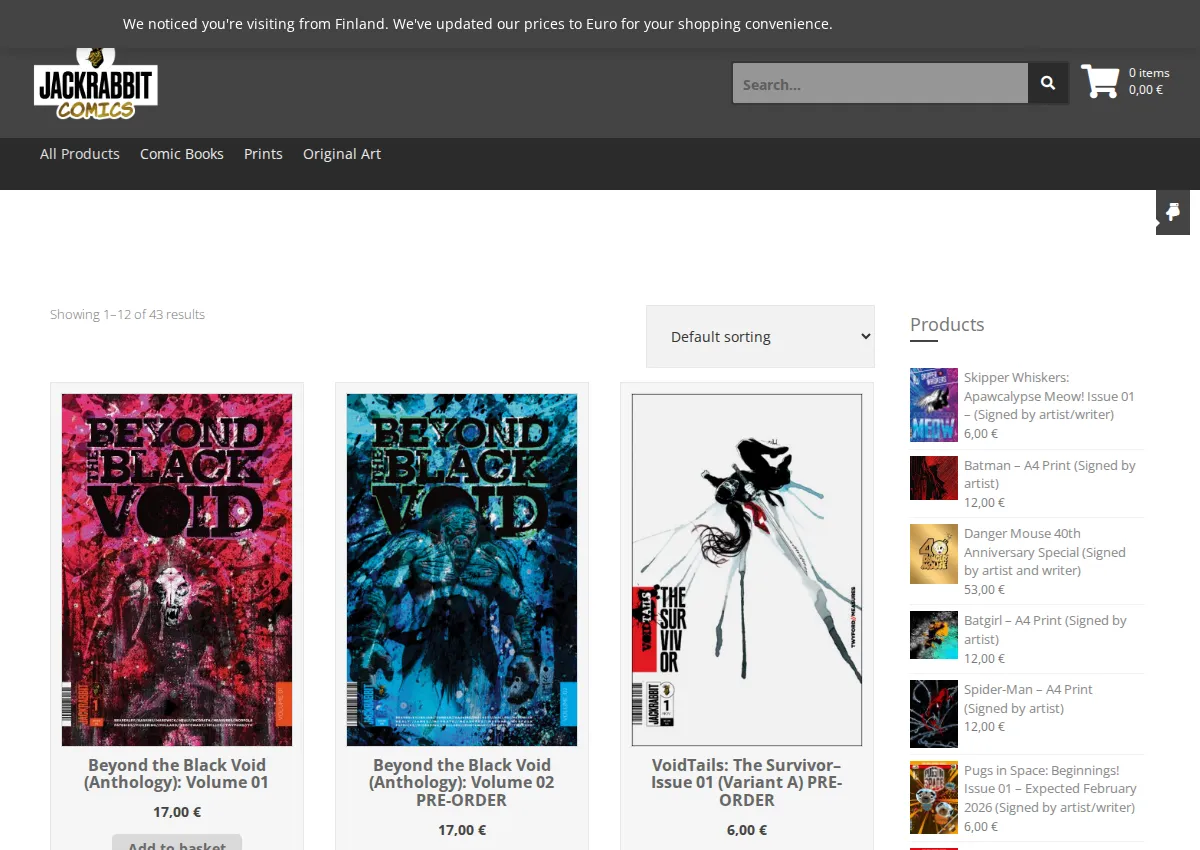
Task: Click 'Showing 1–12 of 43 results' text
Action: (x=127, y=314)
